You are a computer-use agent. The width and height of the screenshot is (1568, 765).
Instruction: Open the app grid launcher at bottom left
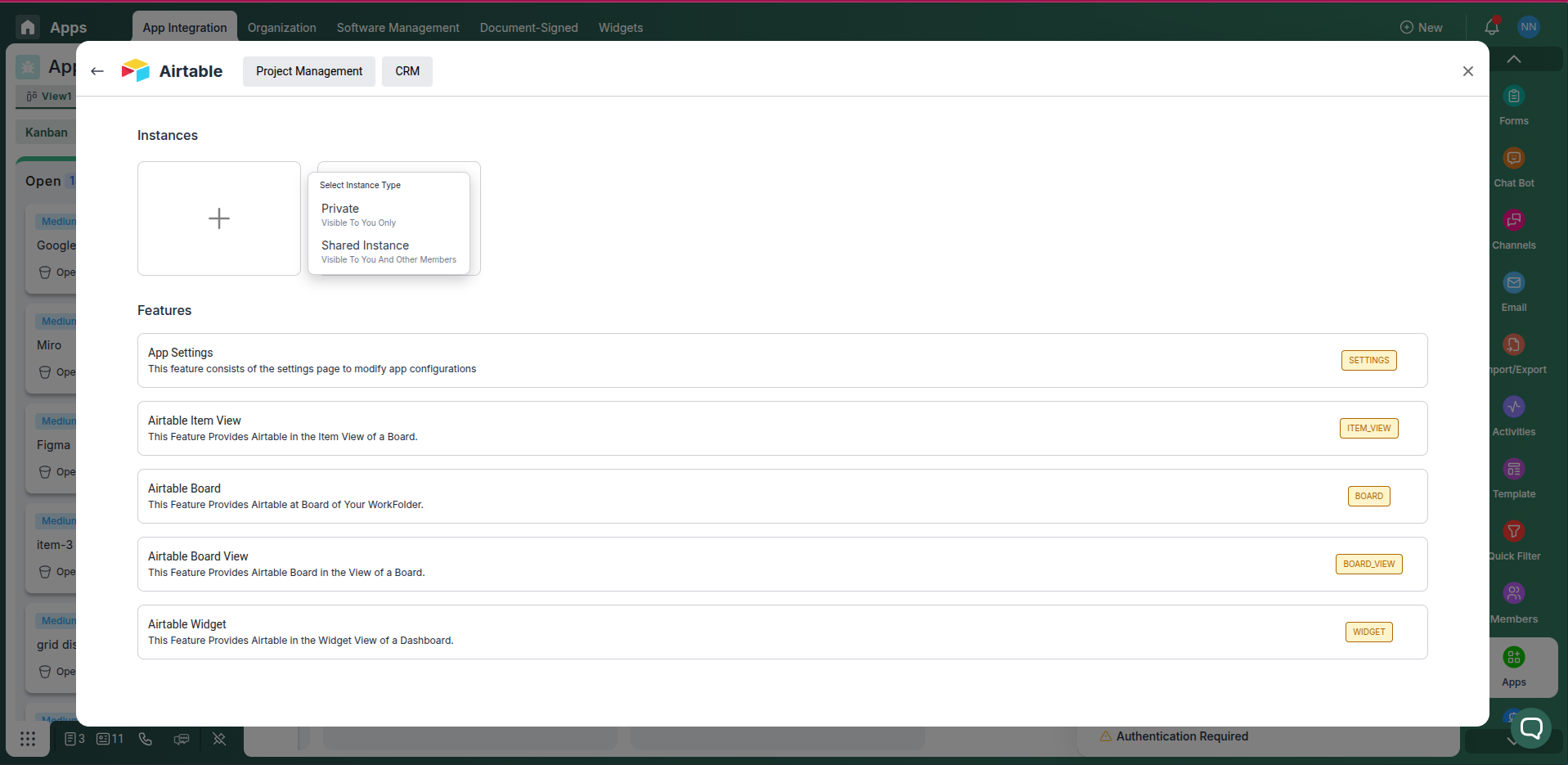coord(28,739)
